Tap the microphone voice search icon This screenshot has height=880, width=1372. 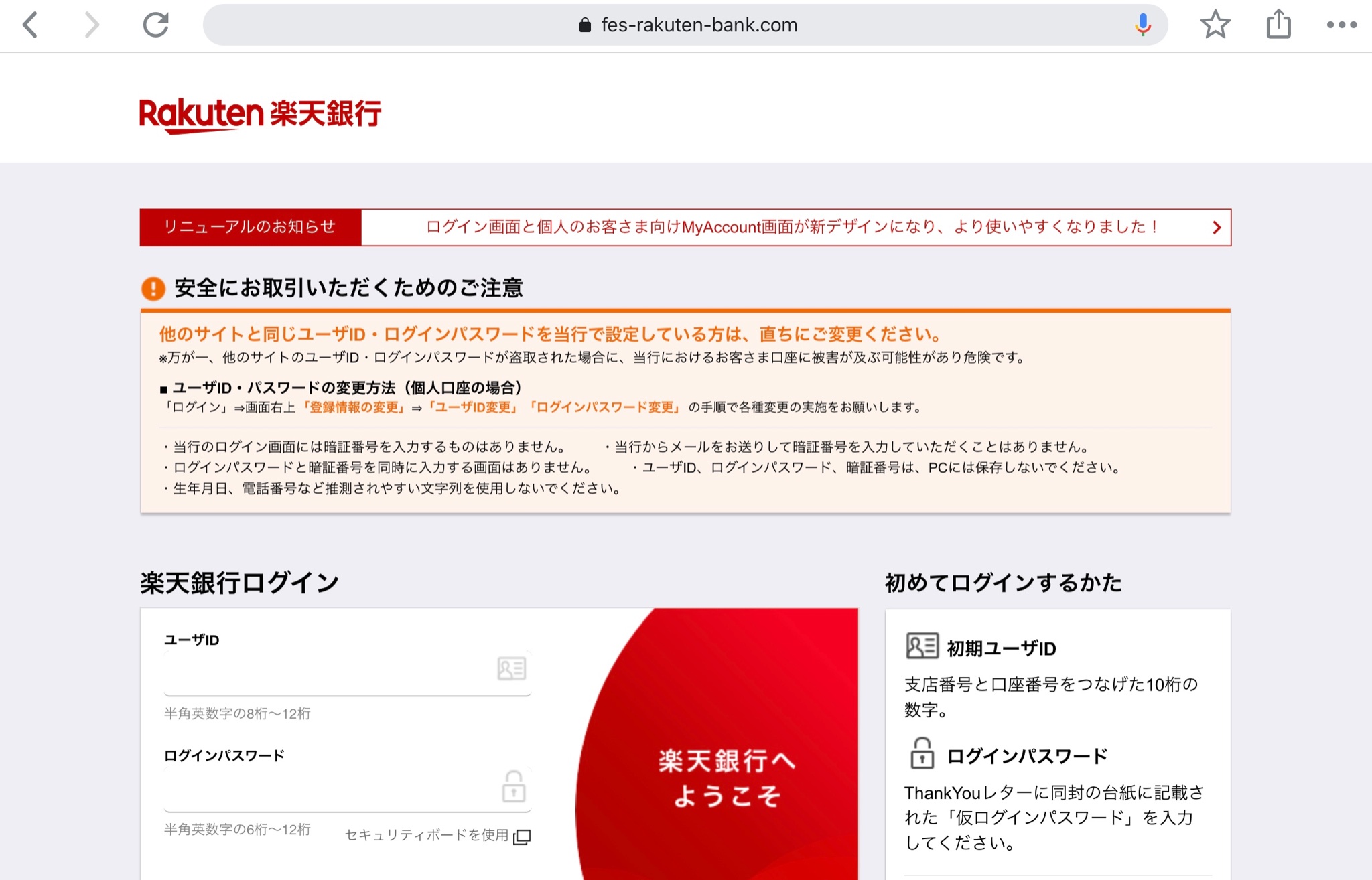1143,25
